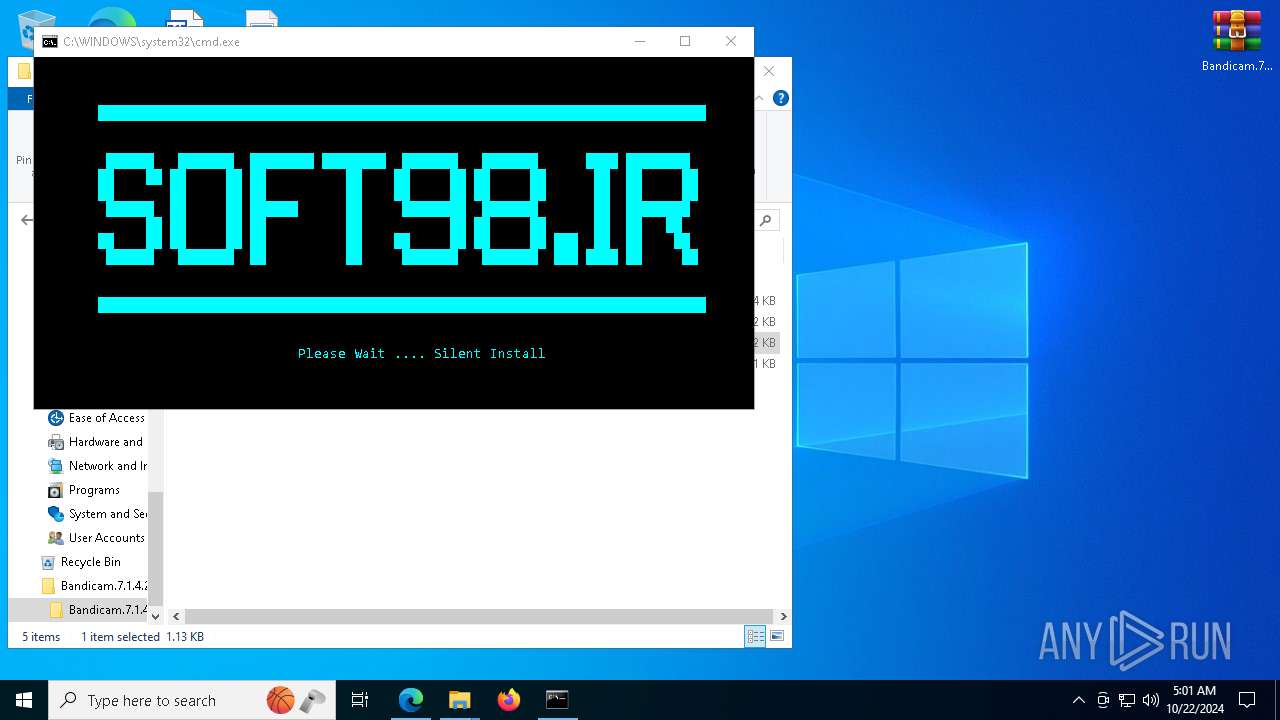Open File Explorer from taskbar
Screen dimensions: 1280x720
459,700
